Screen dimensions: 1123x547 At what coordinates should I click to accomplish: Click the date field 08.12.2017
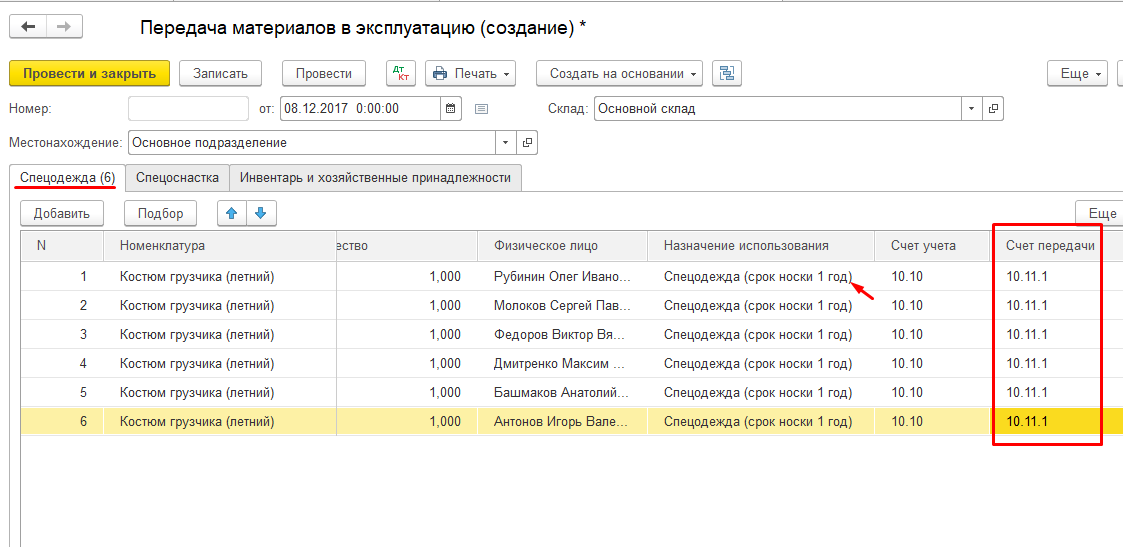point(360,109)
